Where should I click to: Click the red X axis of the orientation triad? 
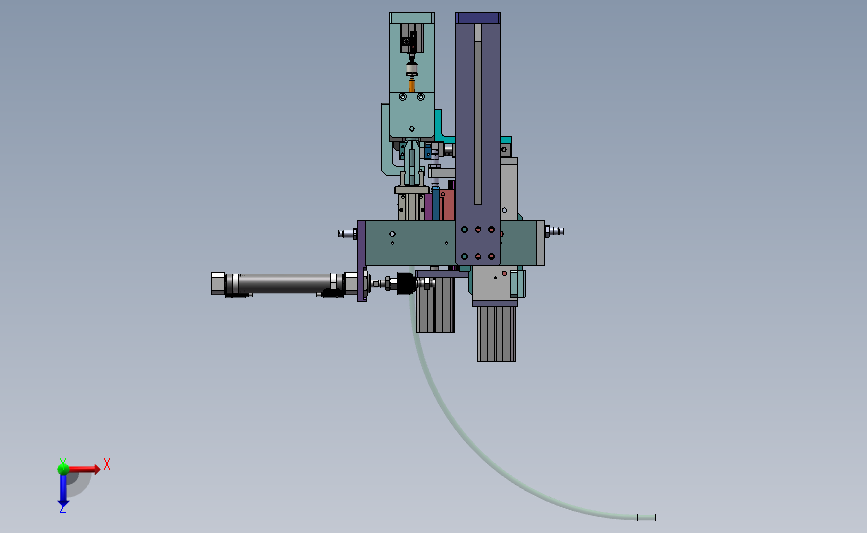click(x=84, y=469)
